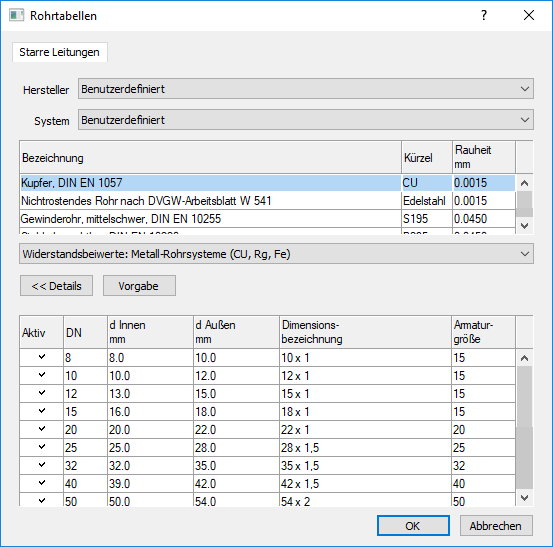Toggle Aktiv checkmark for DN 32
The height and width of the screenshot is (547, 553).
pos(42,465)
